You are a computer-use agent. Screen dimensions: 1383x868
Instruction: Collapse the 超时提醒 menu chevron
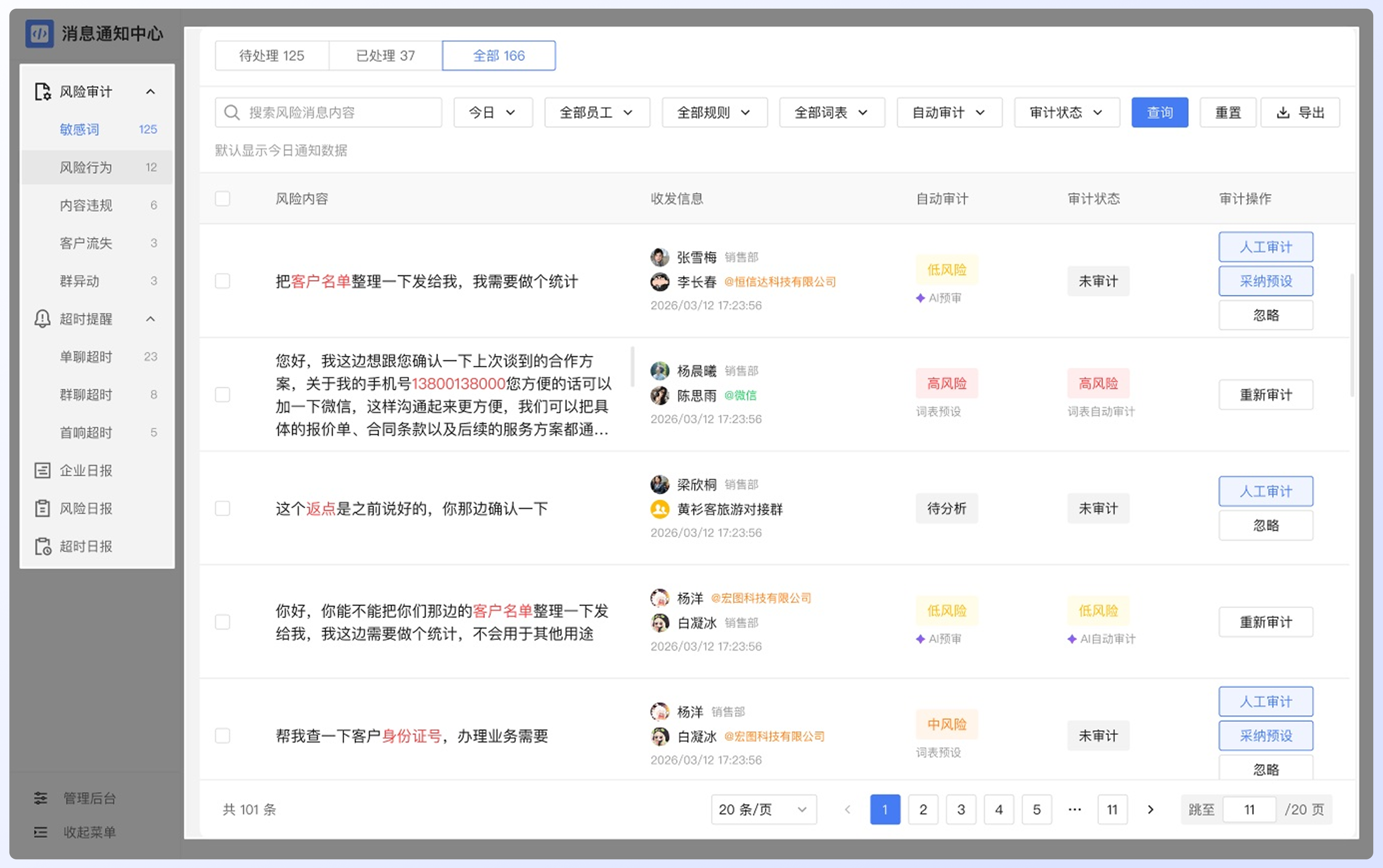pyautogui.click(x=151, y=319)
